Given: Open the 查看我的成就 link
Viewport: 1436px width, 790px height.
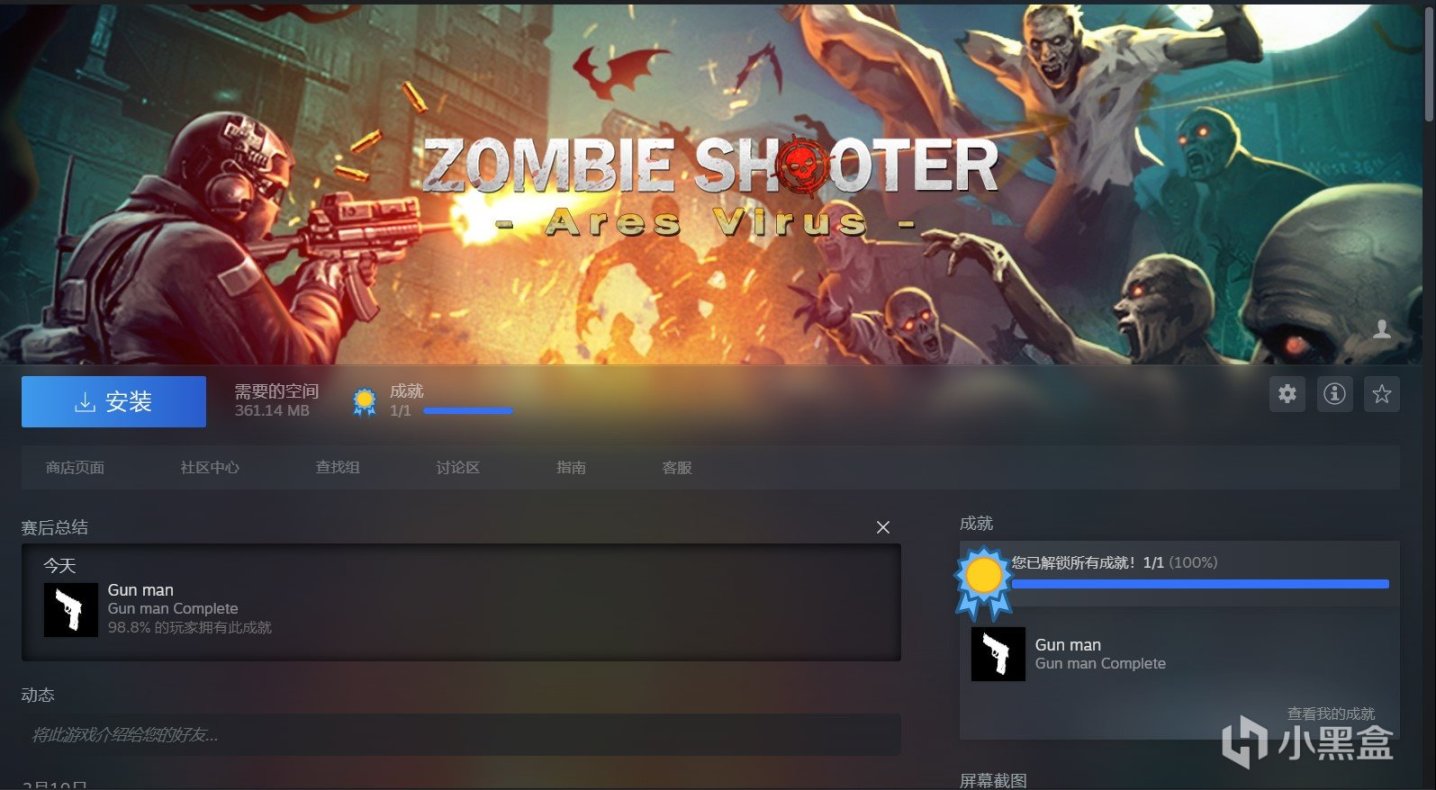Looking at the screenshot, I should [1331, 714].
